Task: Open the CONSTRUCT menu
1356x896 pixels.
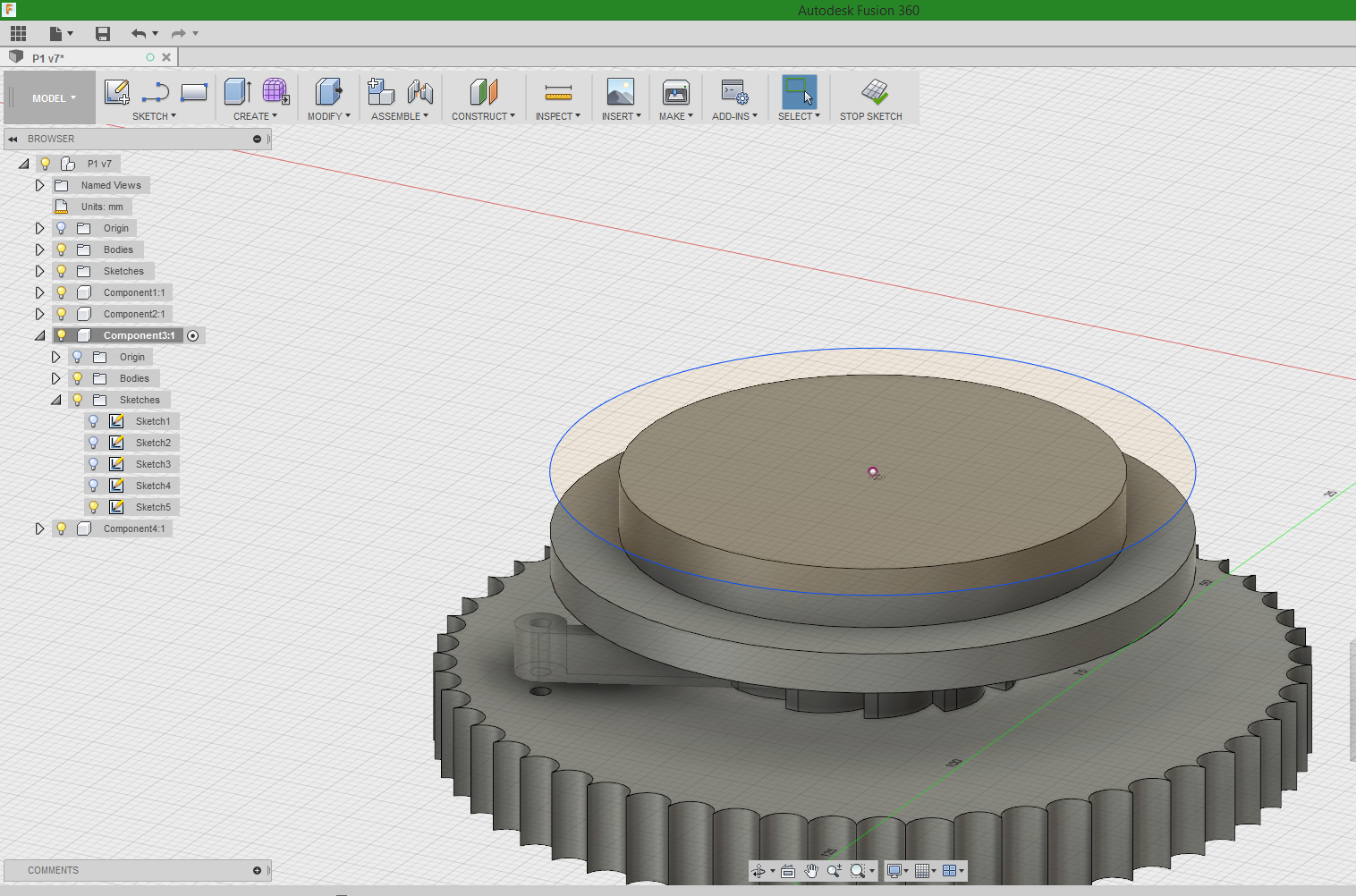Action: click(483, 116)
